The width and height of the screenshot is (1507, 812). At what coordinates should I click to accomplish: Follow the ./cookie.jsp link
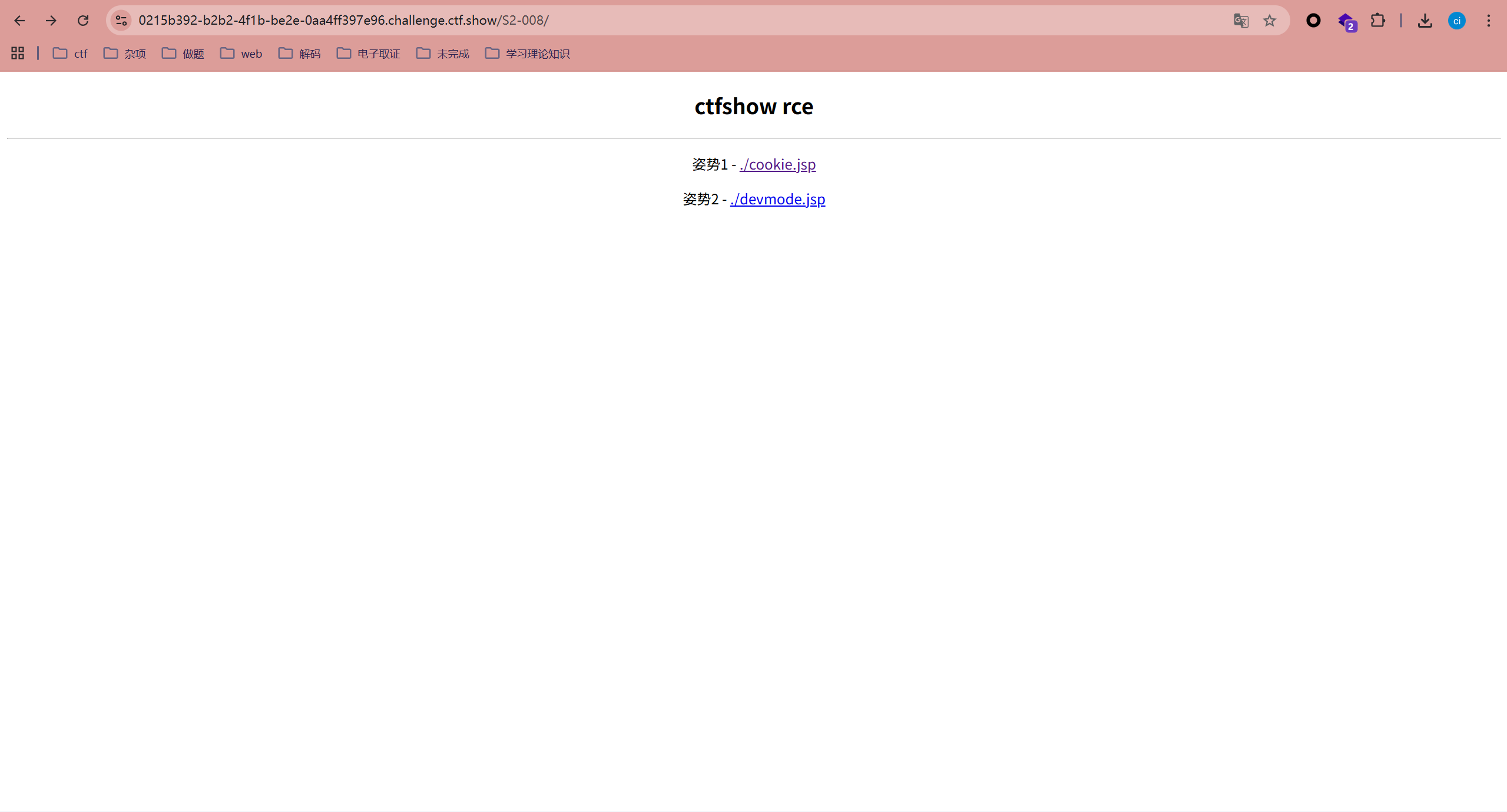click(x=777, y=164)
